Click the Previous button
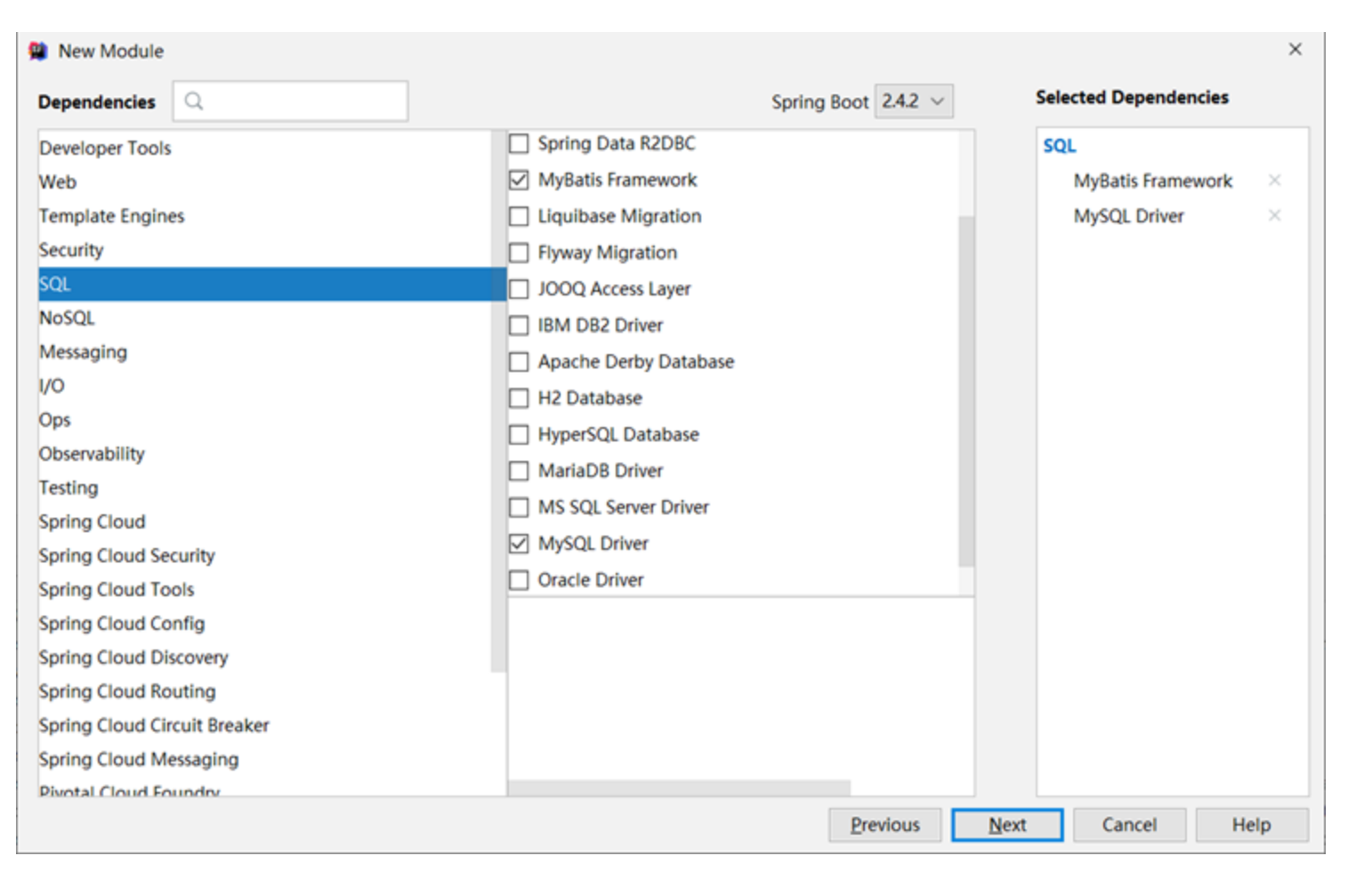 tap(885, 825)
